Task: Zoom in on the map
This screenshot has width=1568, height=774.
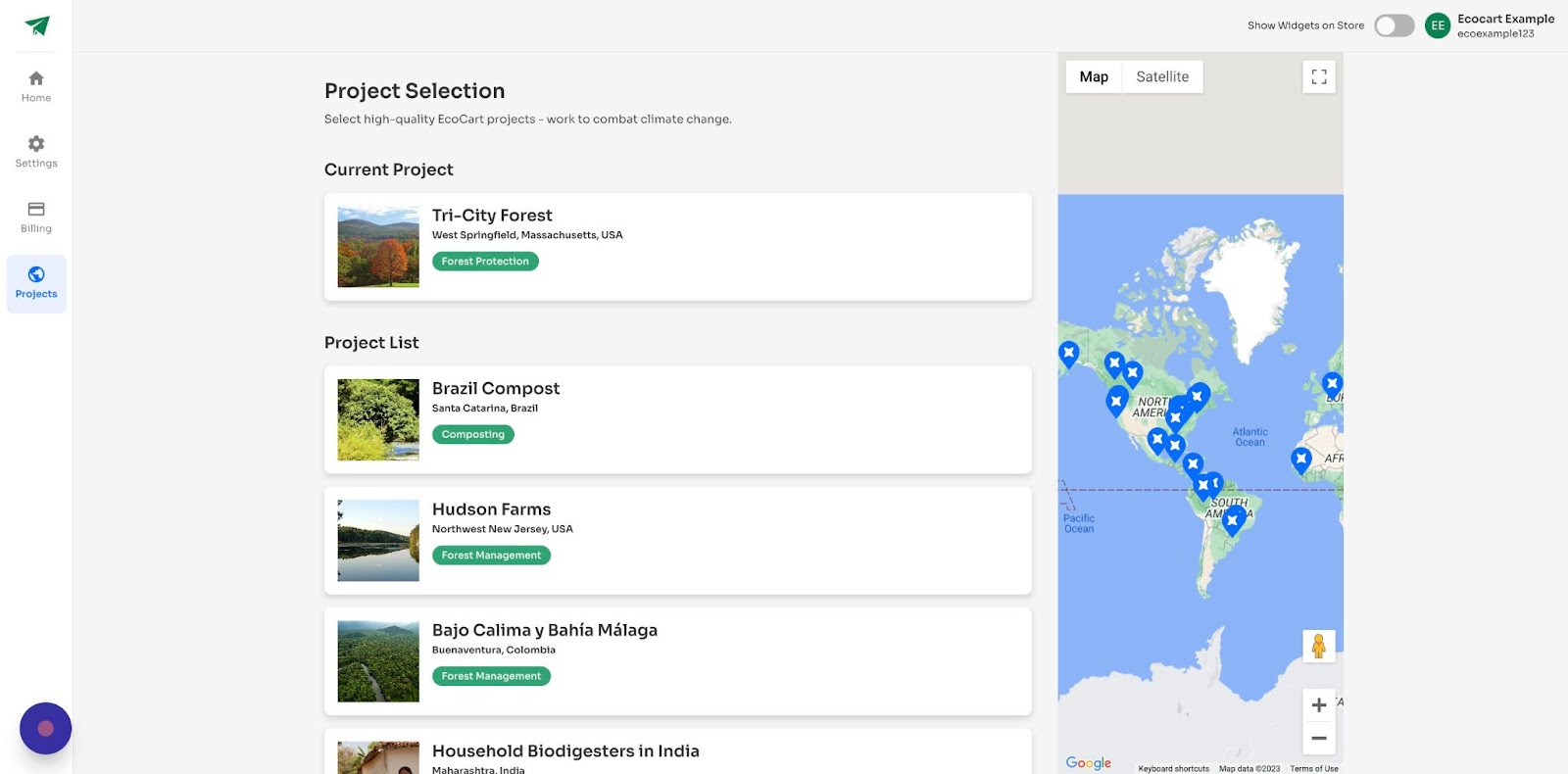Action: (x=1319, y=705)
